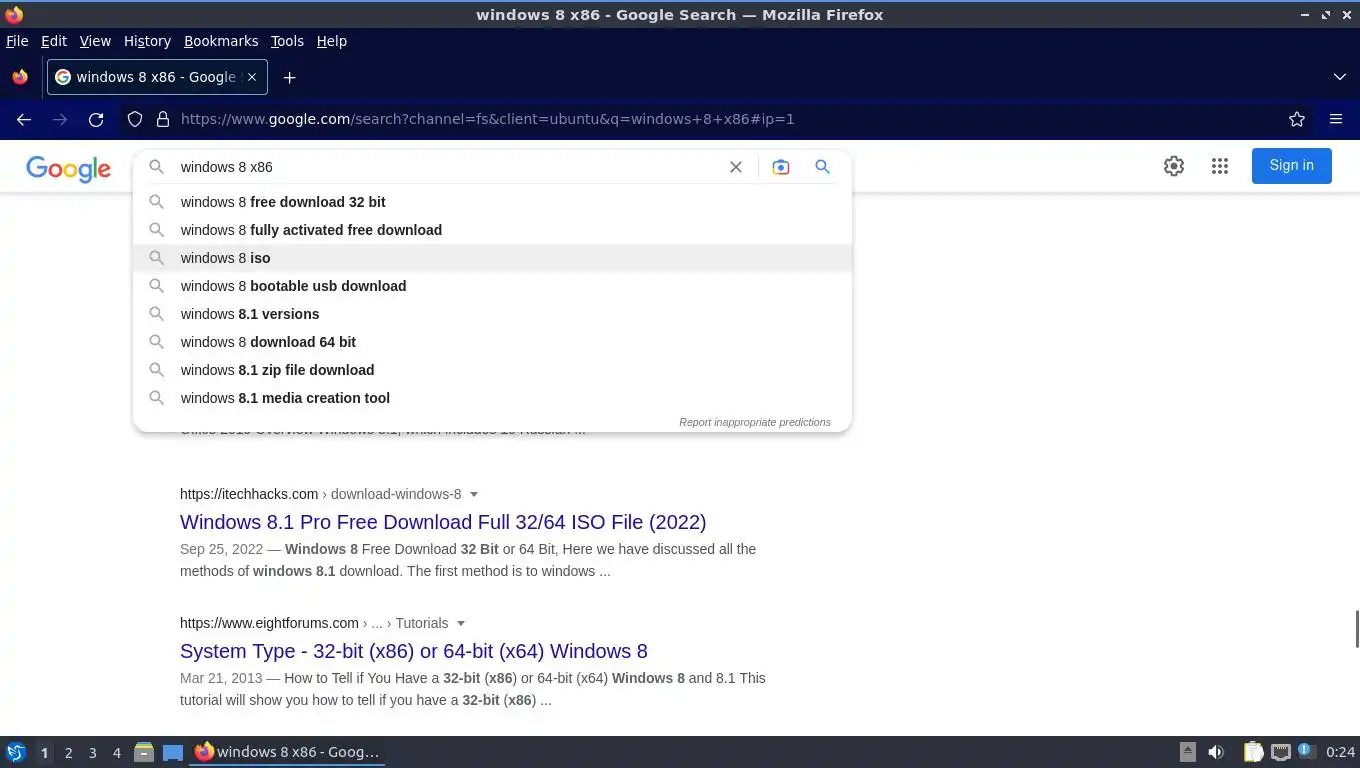Switch to workspace 3
This screenshot has height=768, width=1360.
[92, 753]
